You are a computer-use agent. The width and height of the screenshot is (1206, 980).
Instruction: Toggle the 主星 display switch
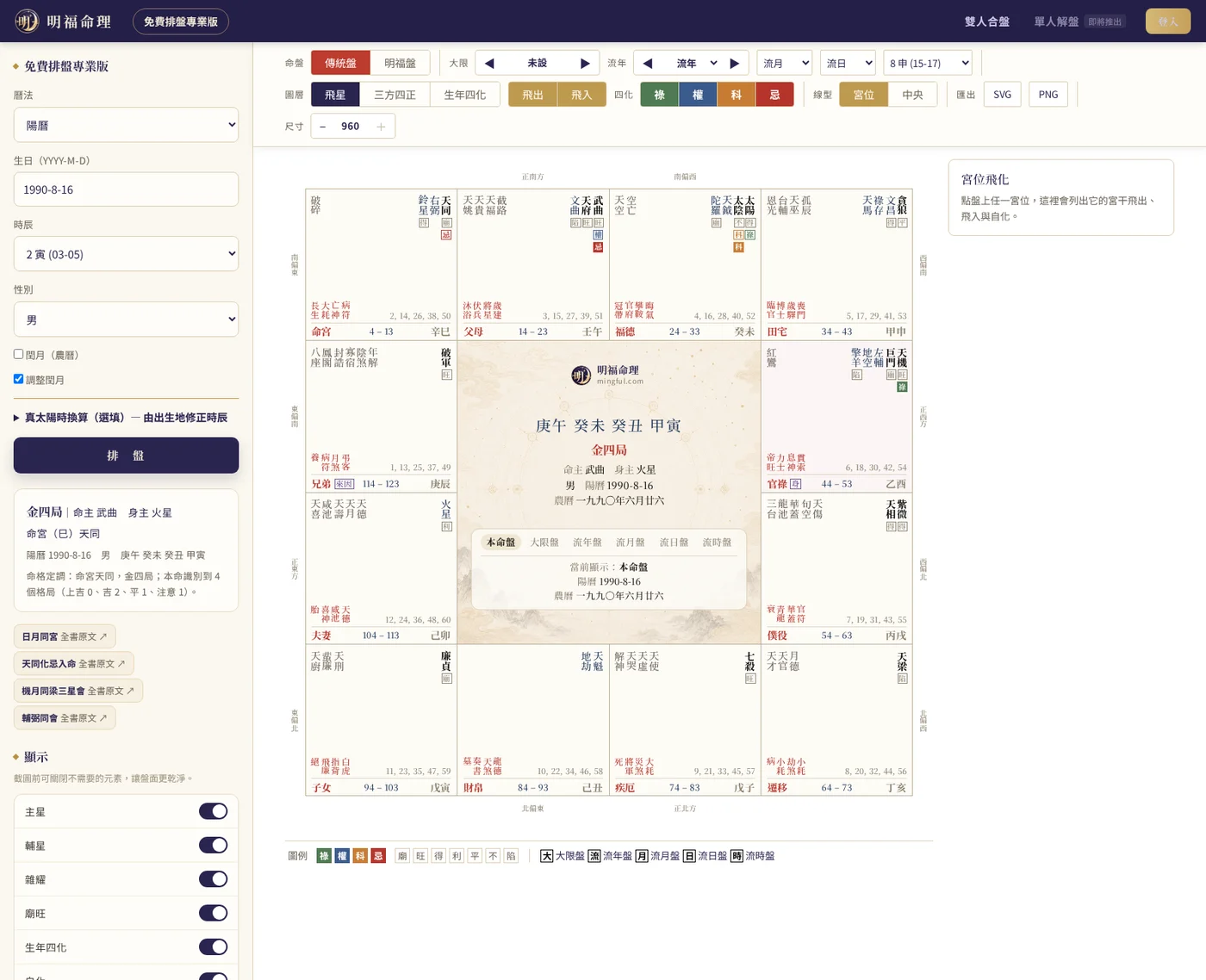point(213,811)
